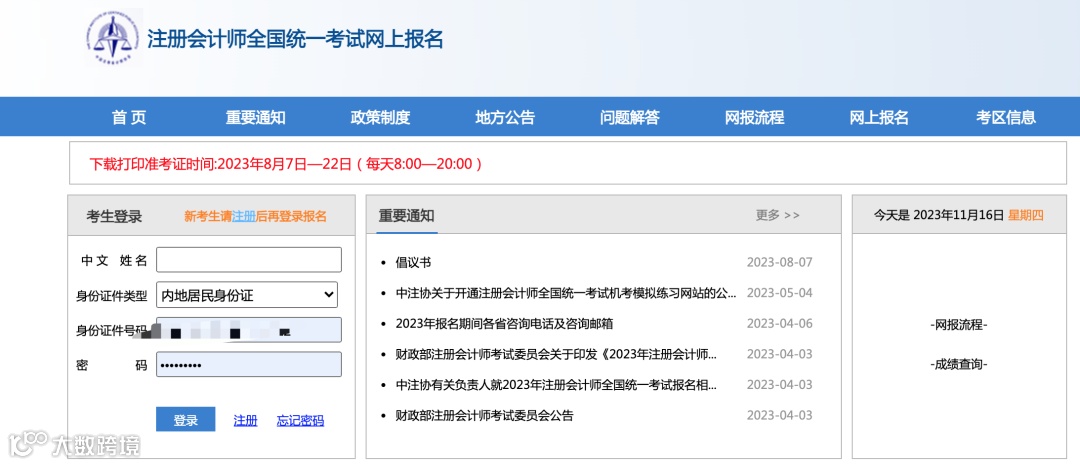
Task: Click the 2023-04-06 date text
Action: point(780,323)
